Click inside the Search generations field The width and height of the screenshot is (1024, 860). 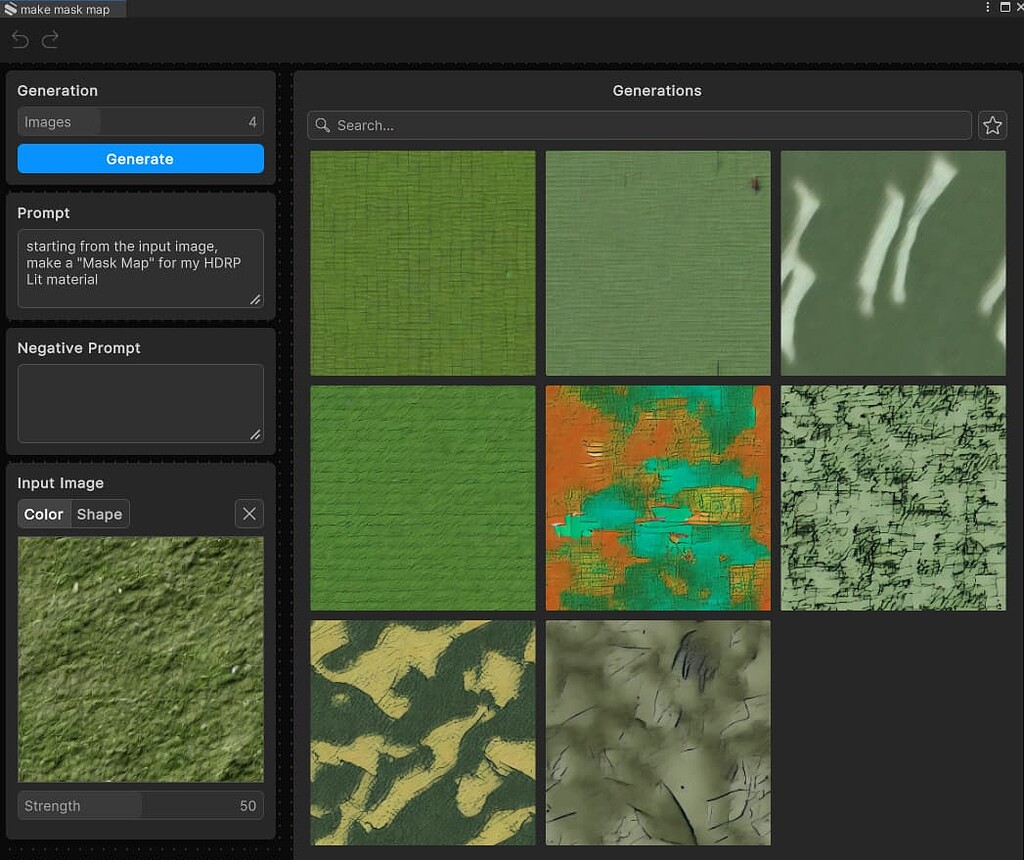640,125
